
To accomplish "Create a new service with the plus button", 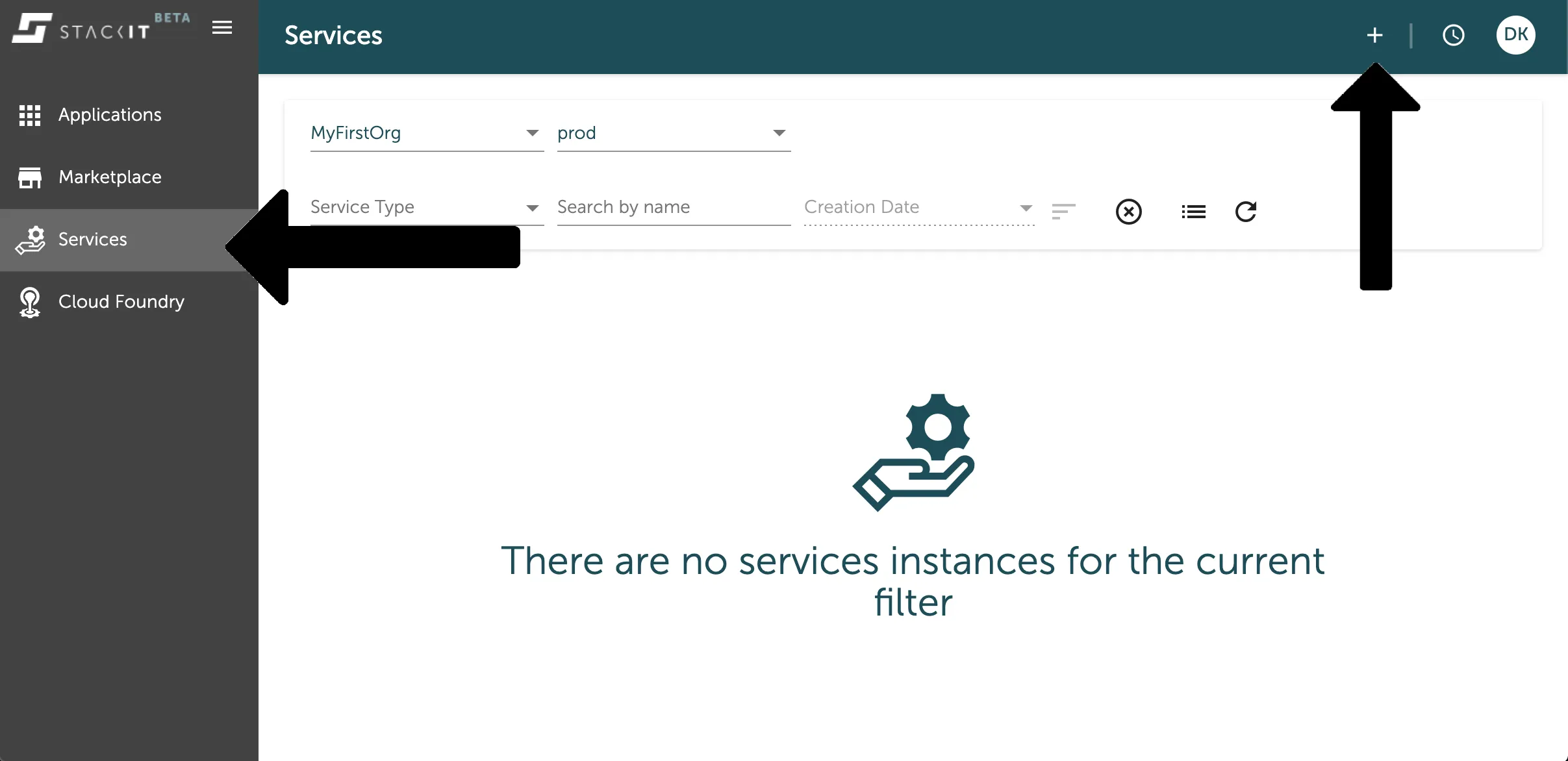I will tap(1374, 35).
